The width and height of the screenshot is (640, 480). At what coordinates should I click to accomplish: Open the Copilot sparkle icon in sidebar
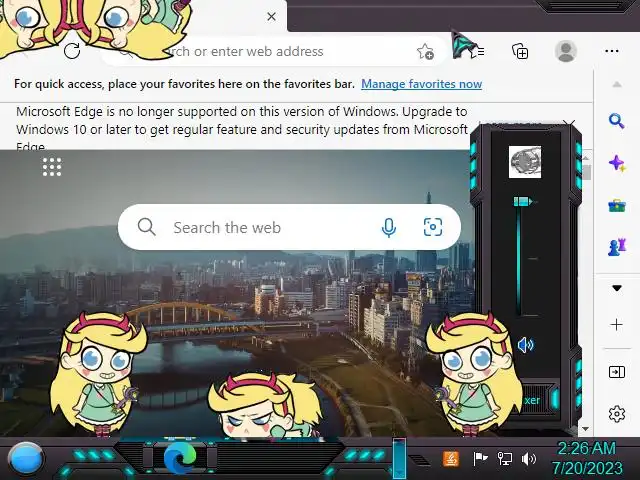[617, 163]
